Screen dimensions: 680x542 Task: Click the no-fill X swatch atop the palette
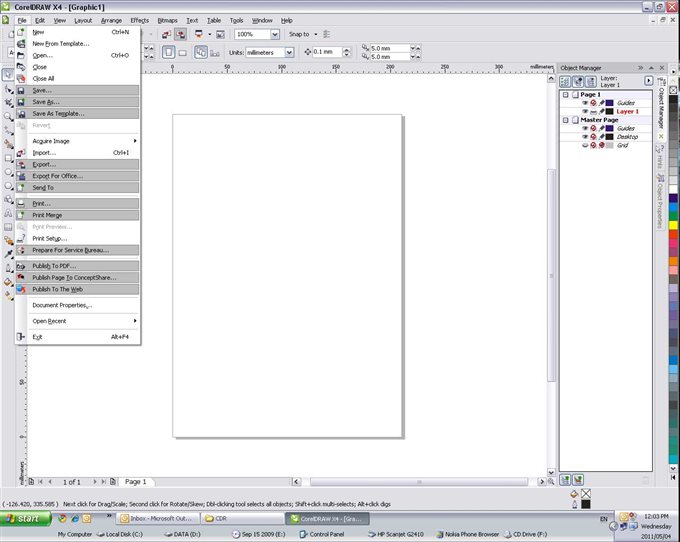pyautogui.click(x=673, y=90)
